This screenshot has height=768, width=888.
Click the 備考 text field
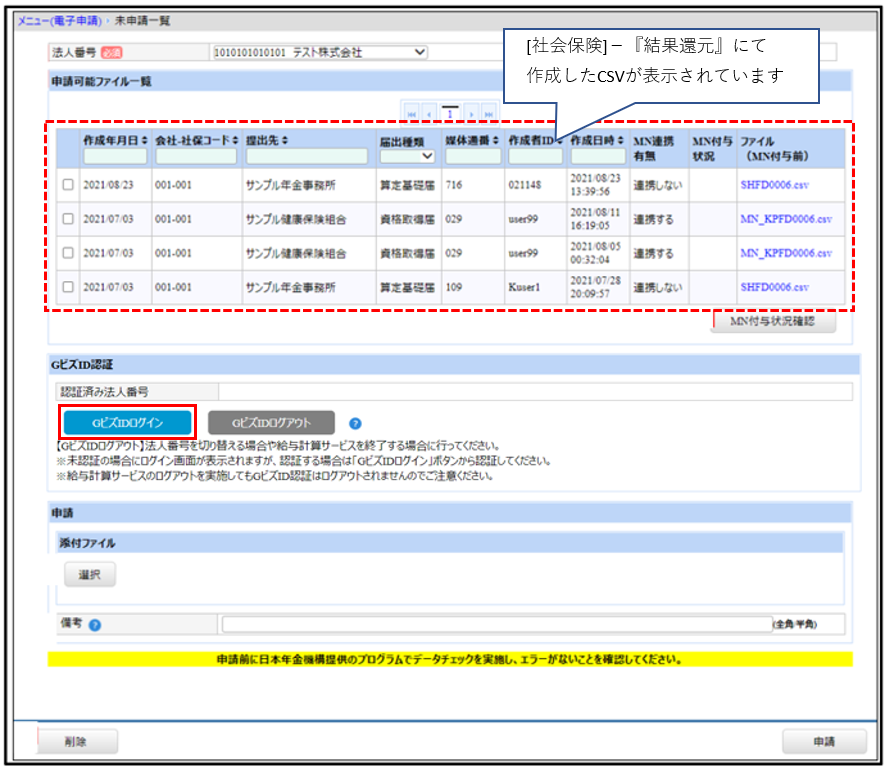pos(497,624)
